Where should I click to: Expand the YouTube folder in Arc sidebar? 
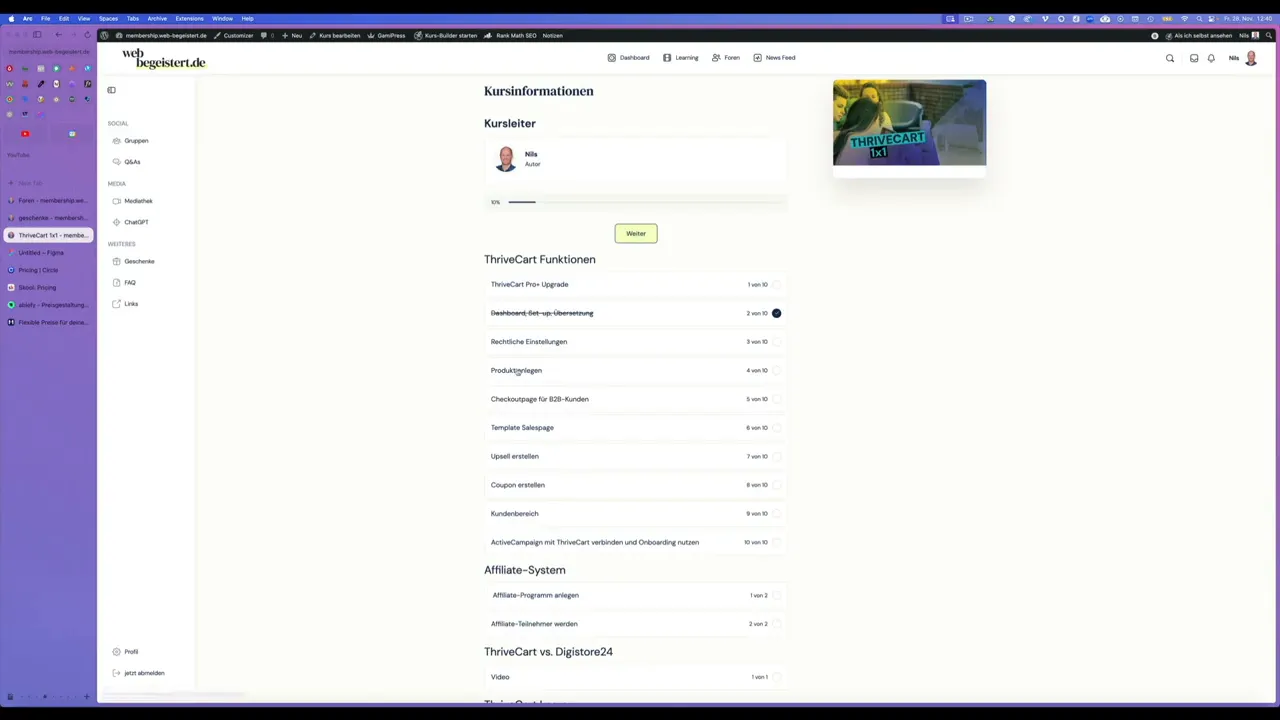pyautogui.click(x=18, y=155)
